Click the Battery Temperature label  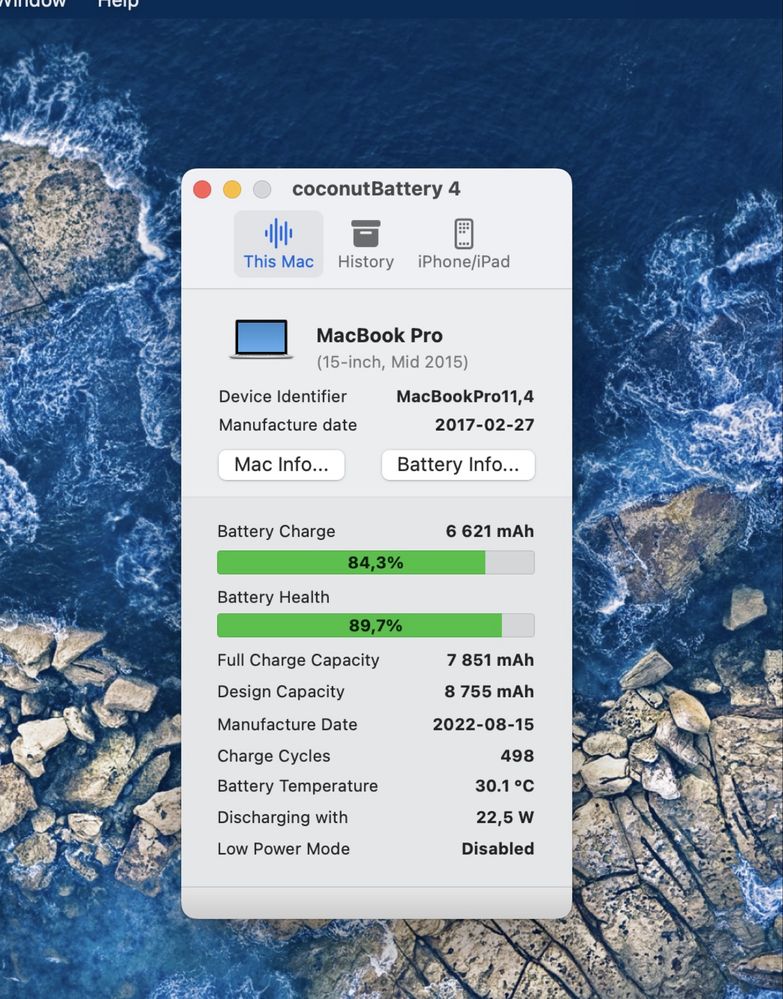(298, 786)
